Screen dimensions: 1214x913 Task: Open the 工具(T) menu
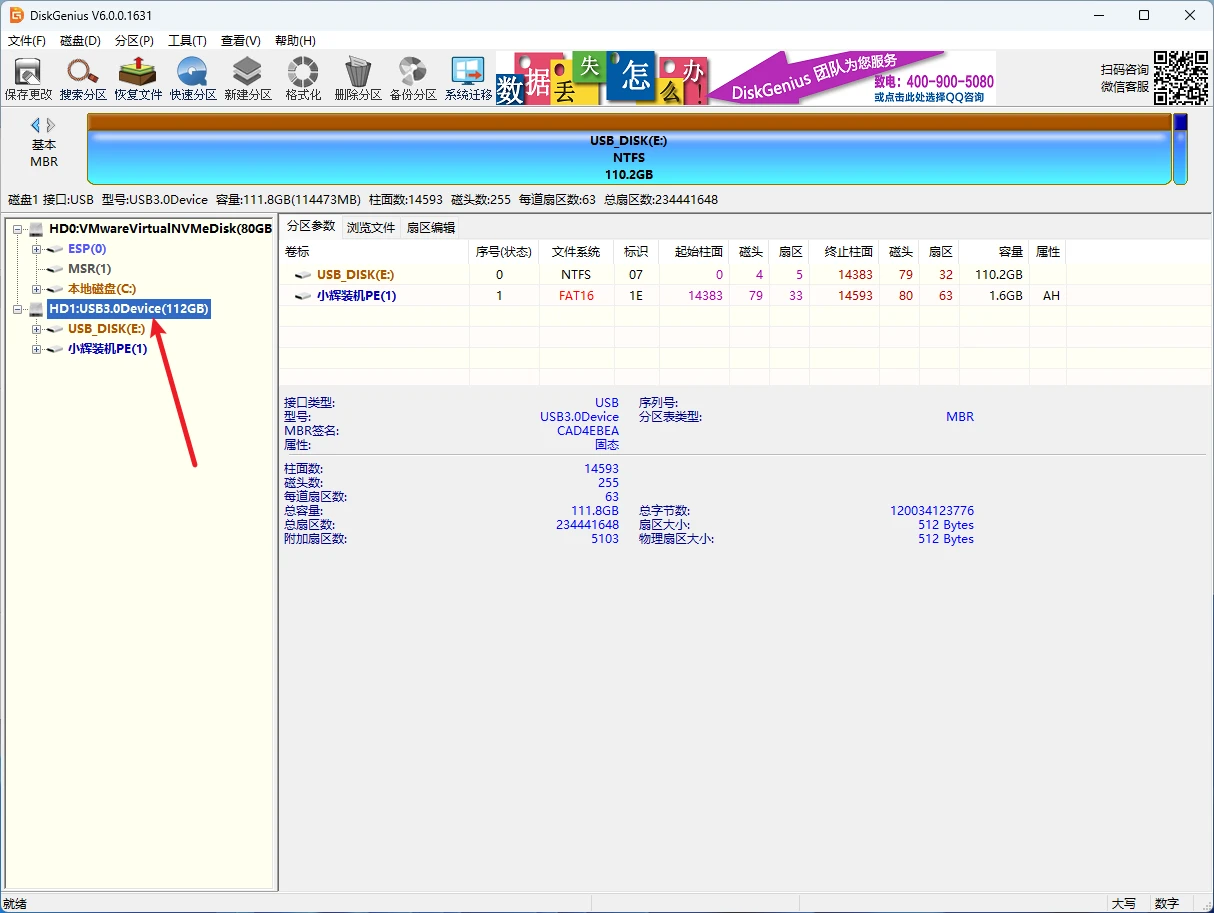pos(187,41)
